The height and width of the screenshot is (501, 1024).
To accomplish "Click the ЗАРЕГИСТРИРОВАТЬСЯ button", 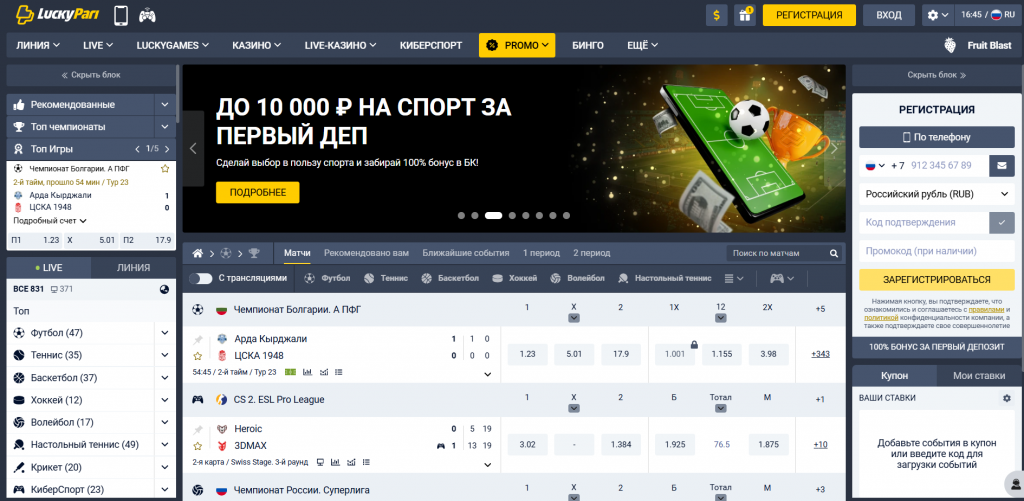I will pos(936,280).
